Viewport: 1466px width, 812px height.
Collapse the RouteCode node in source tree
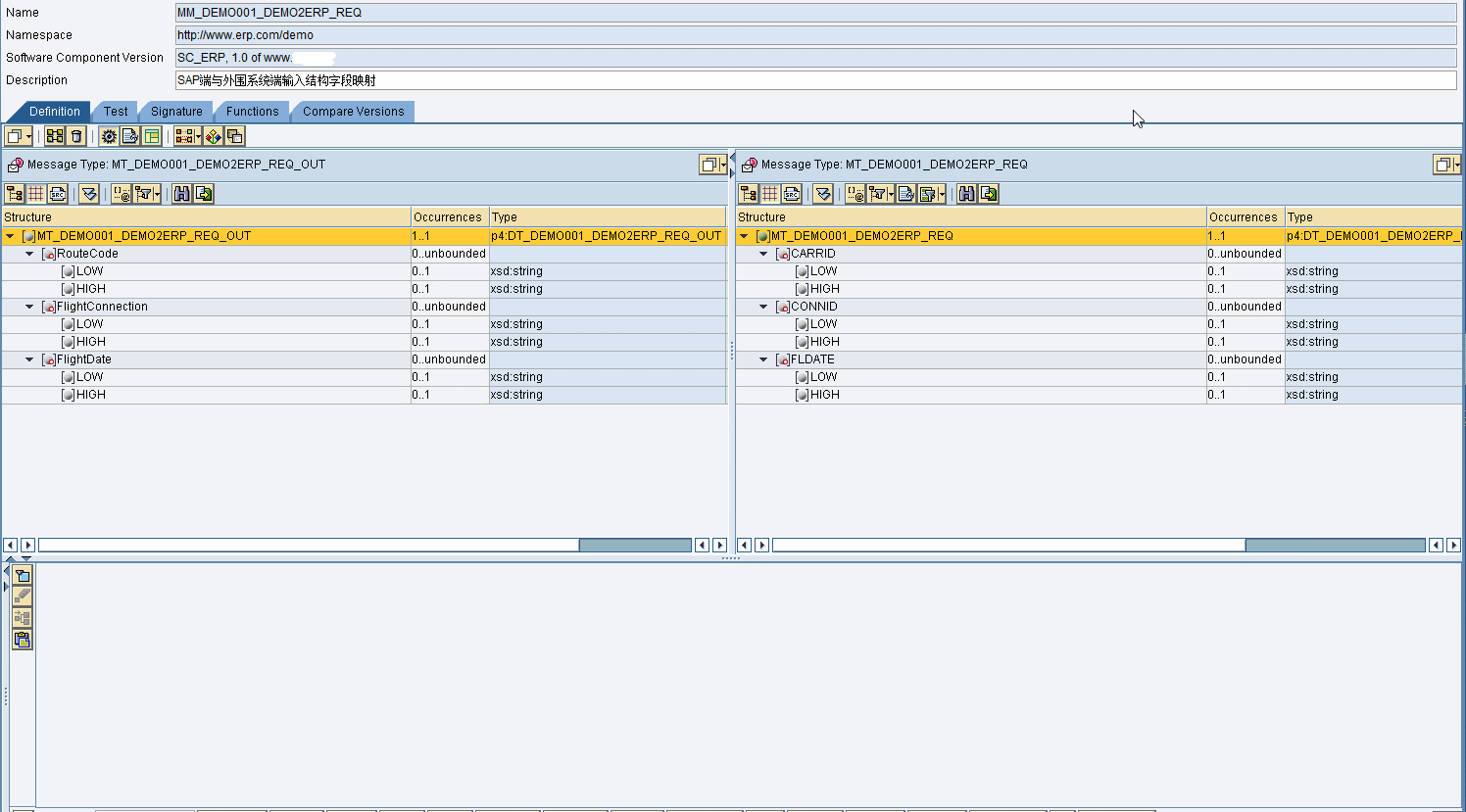tap(29, 254)
